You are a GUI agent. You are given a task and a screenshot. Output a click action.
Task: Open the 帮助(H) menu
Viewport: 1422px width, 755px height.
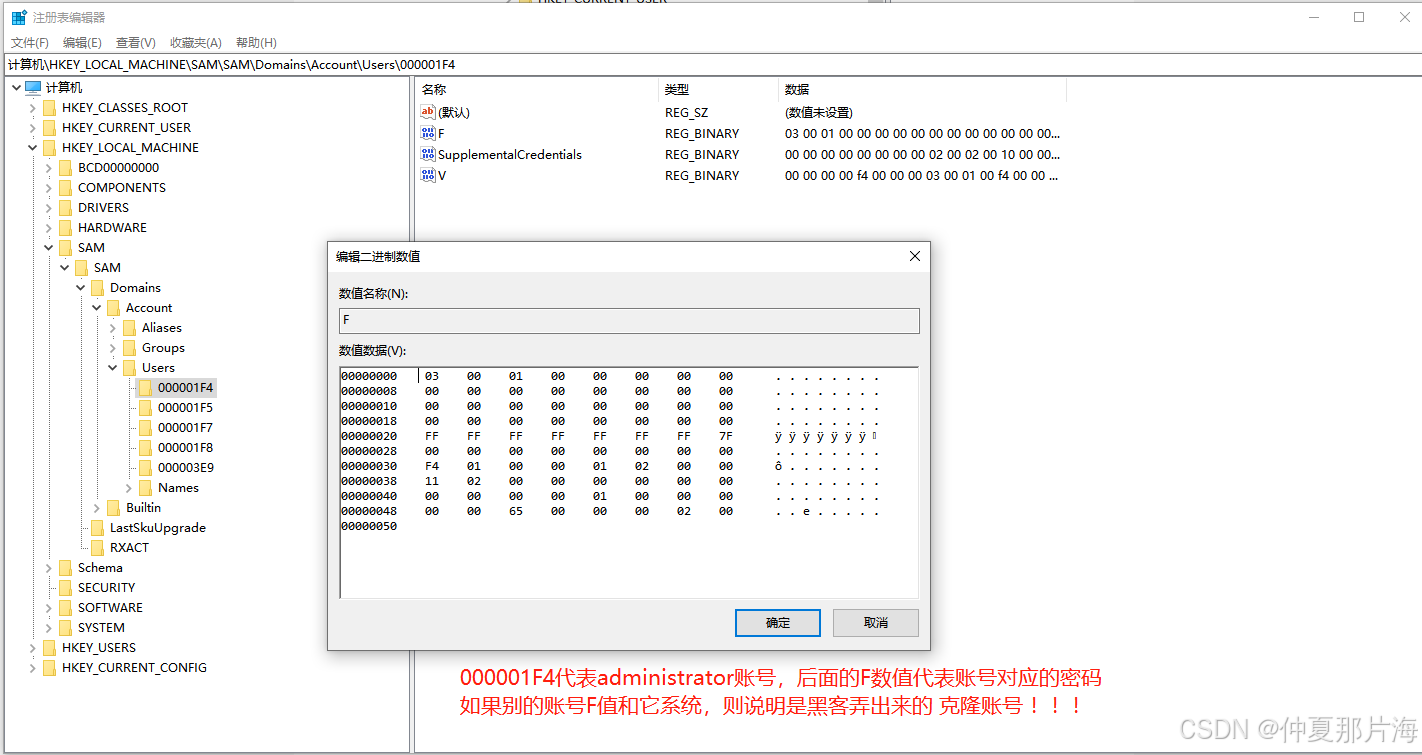[256, 42]
